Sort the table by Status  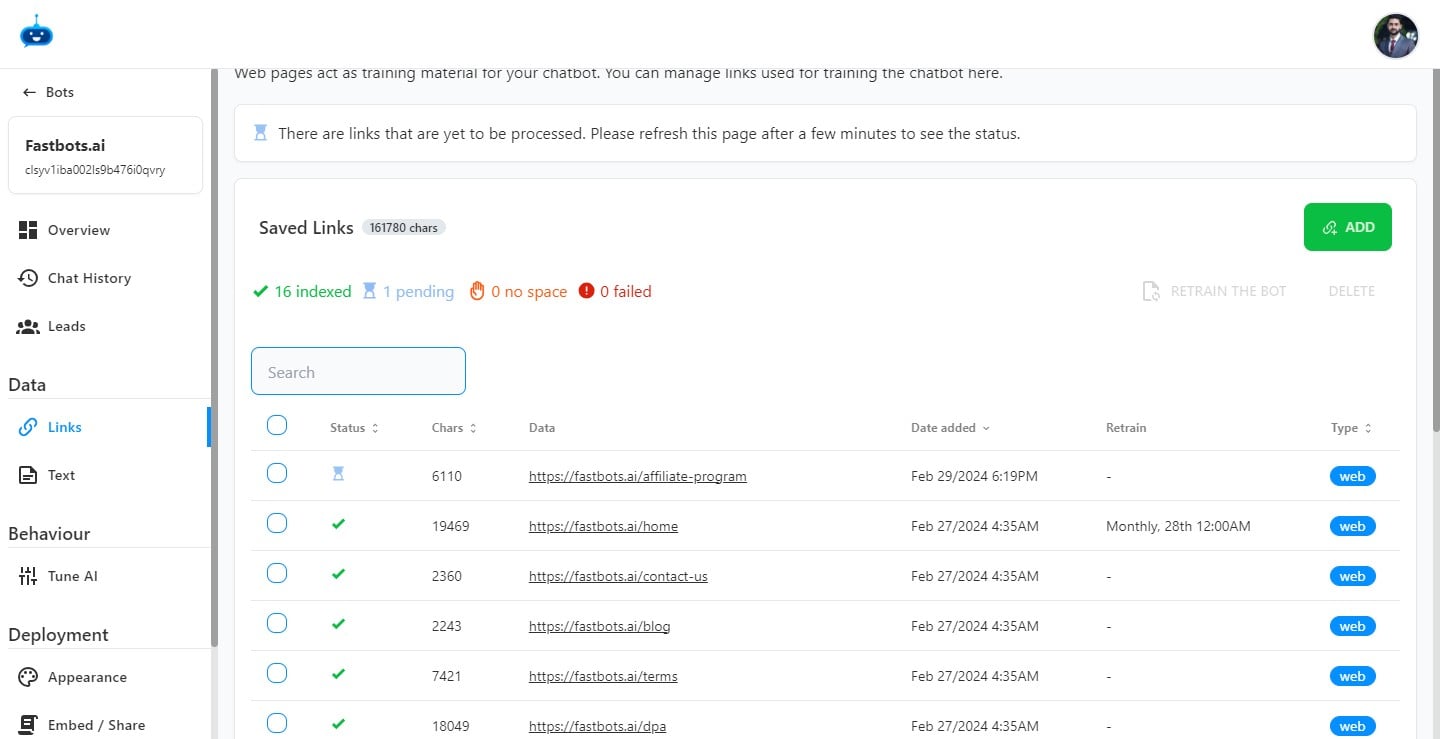[353, 427]
